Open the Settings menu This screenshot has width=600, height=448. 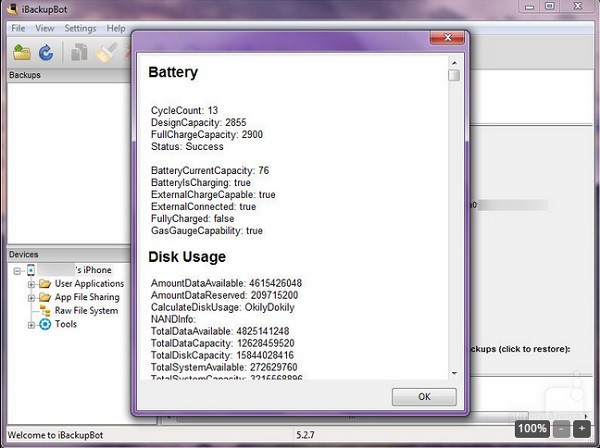80,28
